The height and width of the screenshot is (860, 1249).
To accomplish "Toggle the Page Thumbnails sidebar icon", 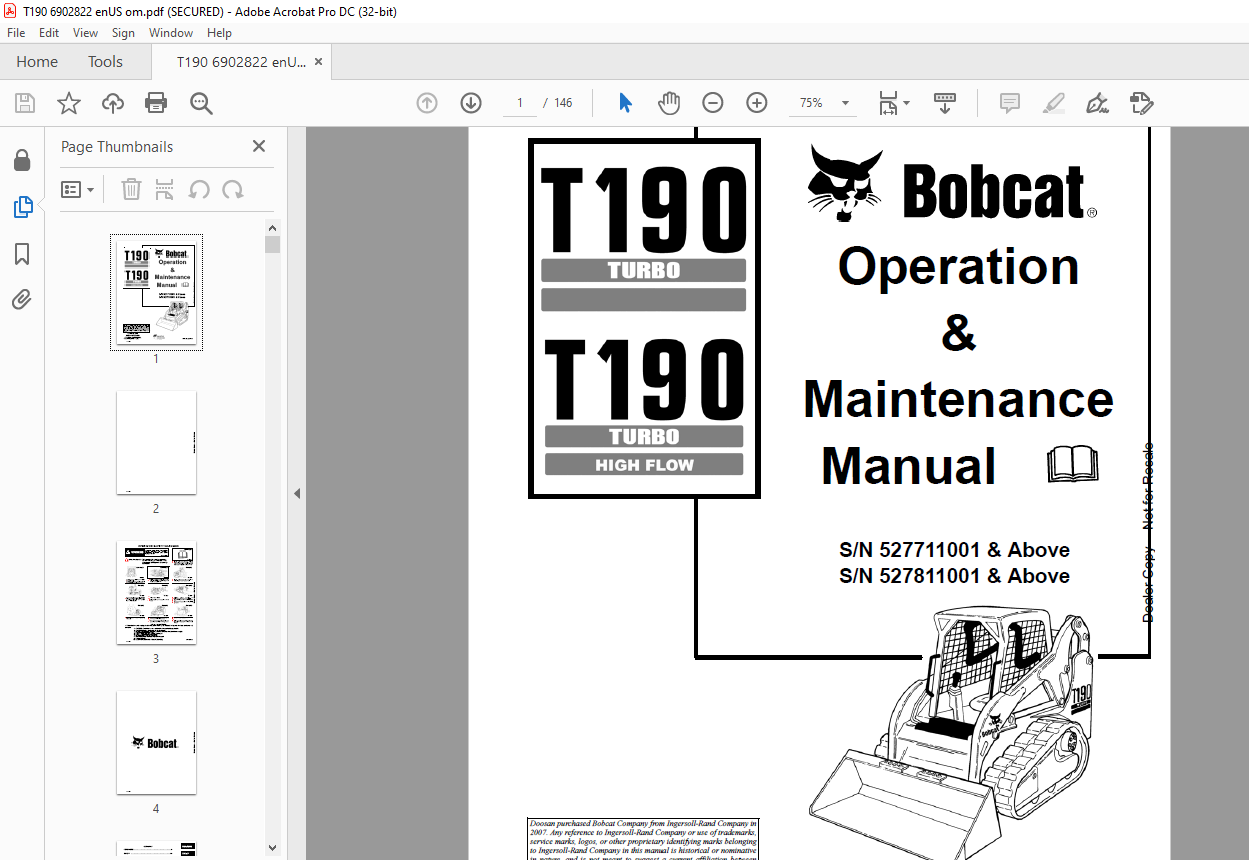I will [x=22, y=207].
